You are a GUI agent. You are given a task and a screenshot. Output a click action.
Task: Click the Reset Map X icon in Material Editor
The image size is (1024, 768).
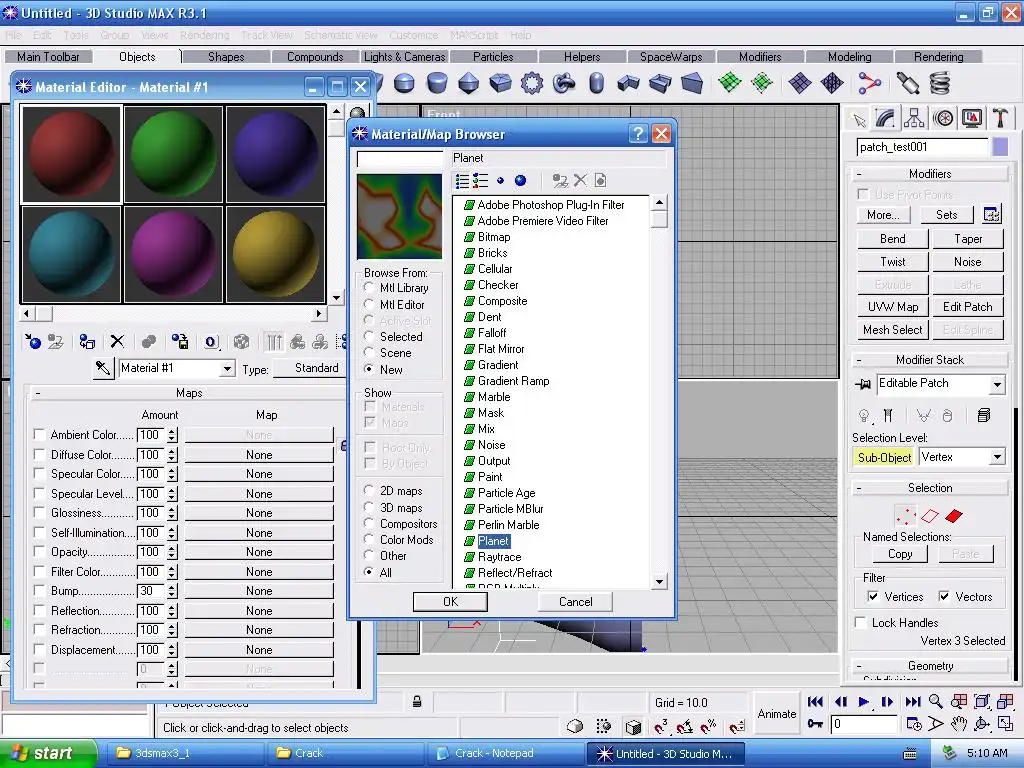(117, 342)
